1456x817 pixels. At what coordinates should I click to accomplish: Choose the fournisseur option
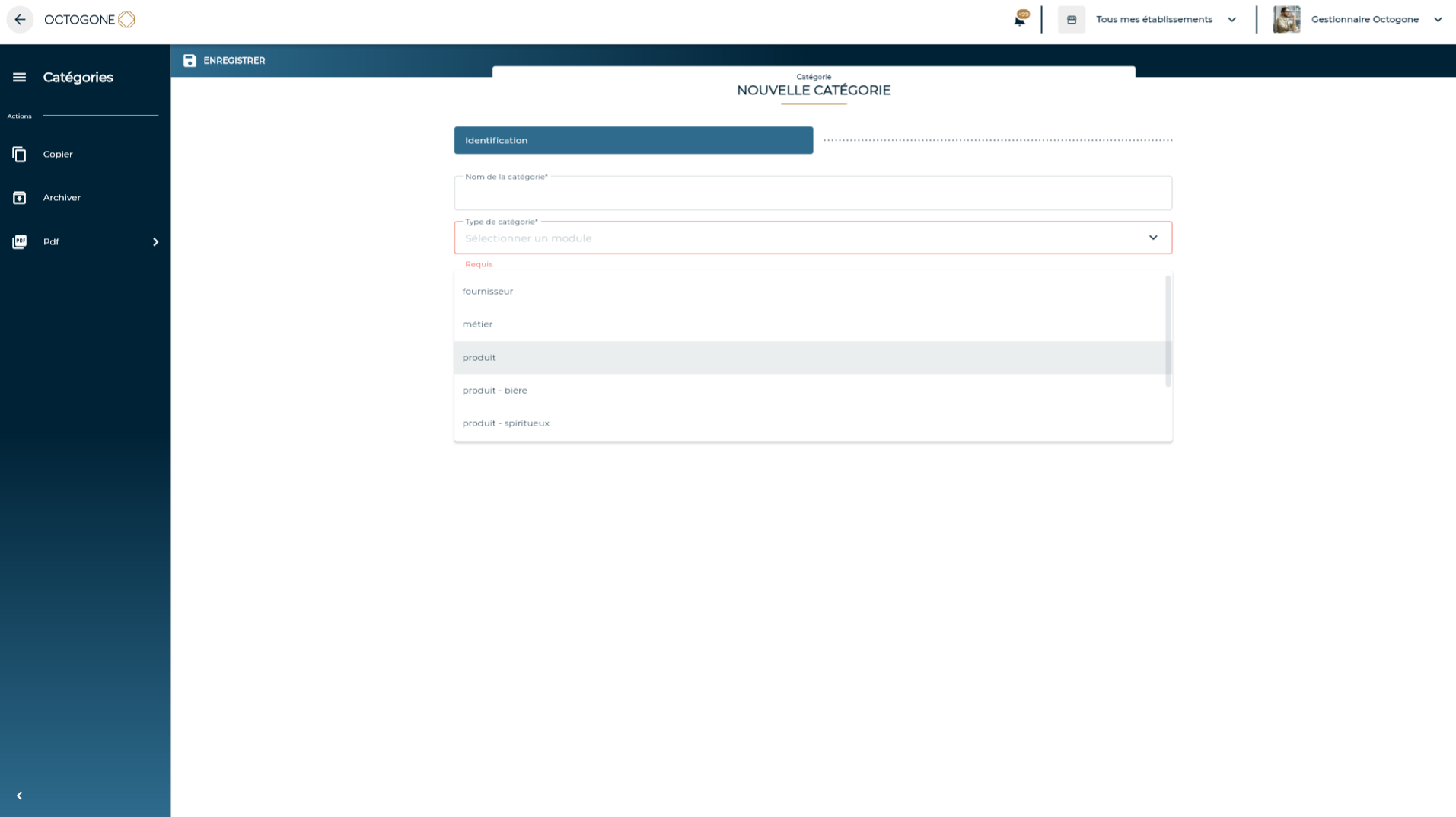point(810,291)
